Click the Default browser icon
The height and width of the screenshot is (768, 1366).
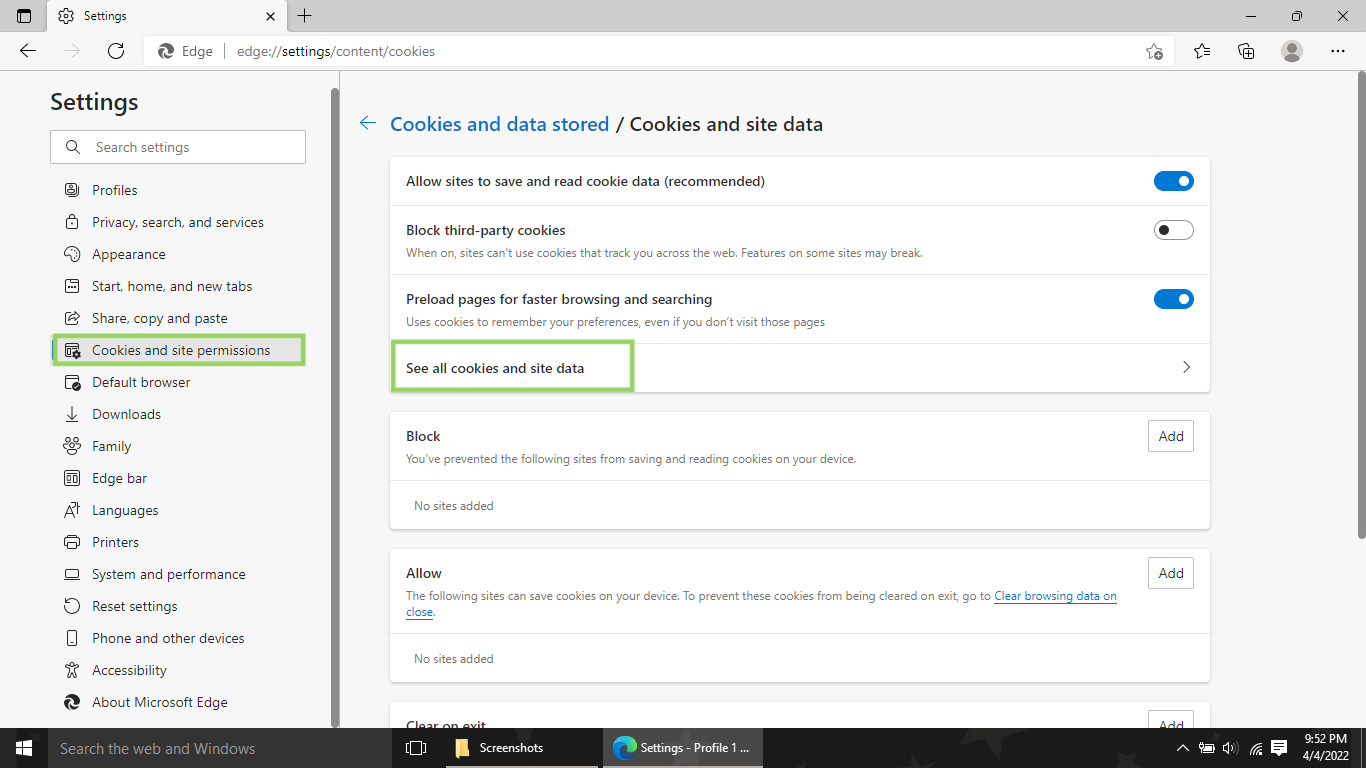click(x=72, y=382)
